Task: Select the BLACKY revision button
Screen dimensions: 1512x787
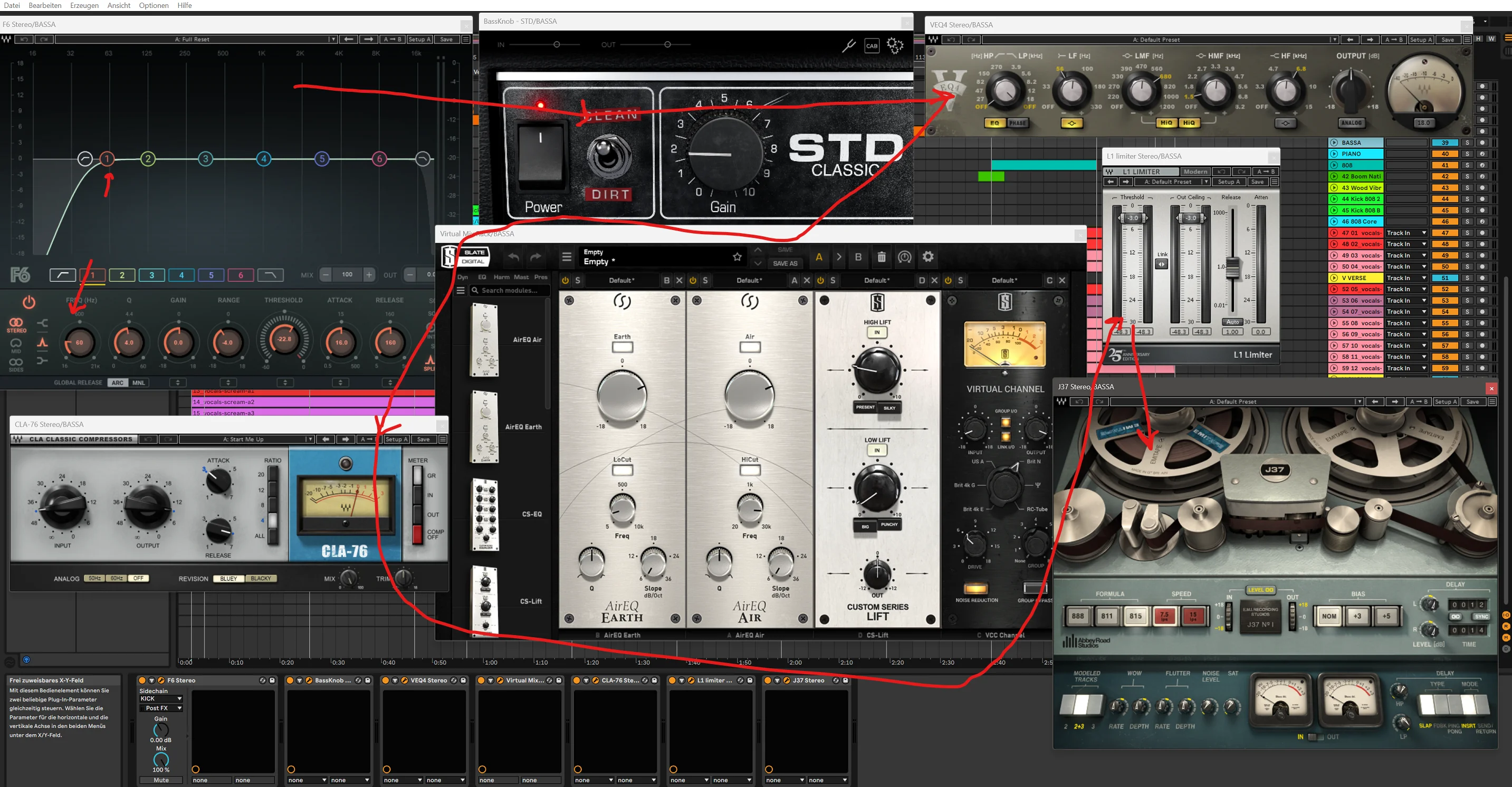Action: pos(261,578)
